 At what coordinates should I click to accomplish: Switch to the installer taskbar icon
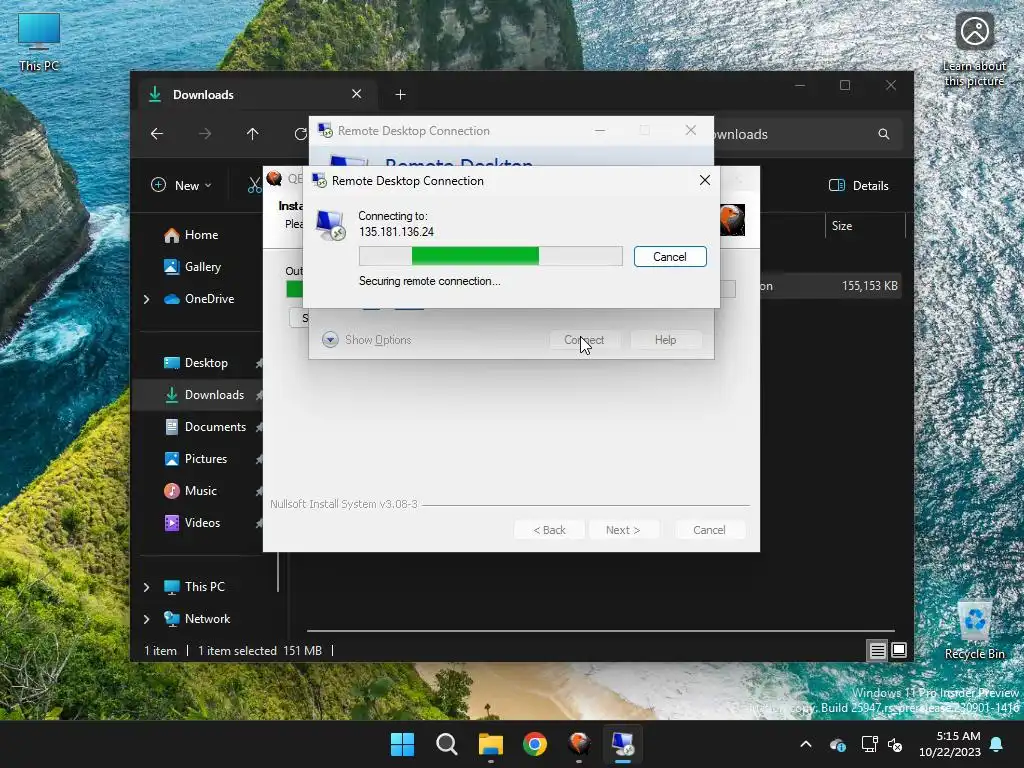(x=579, y=744)
